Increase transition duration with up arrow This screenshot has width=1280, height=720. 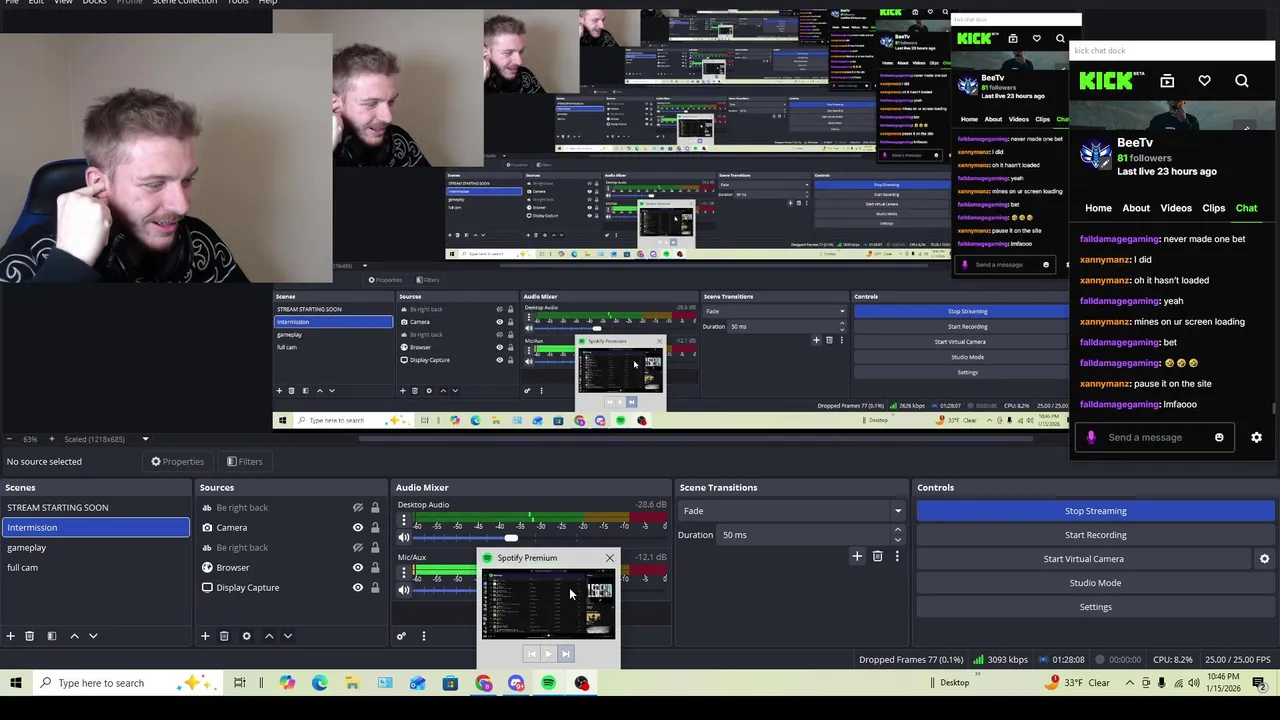click(897, 530)
